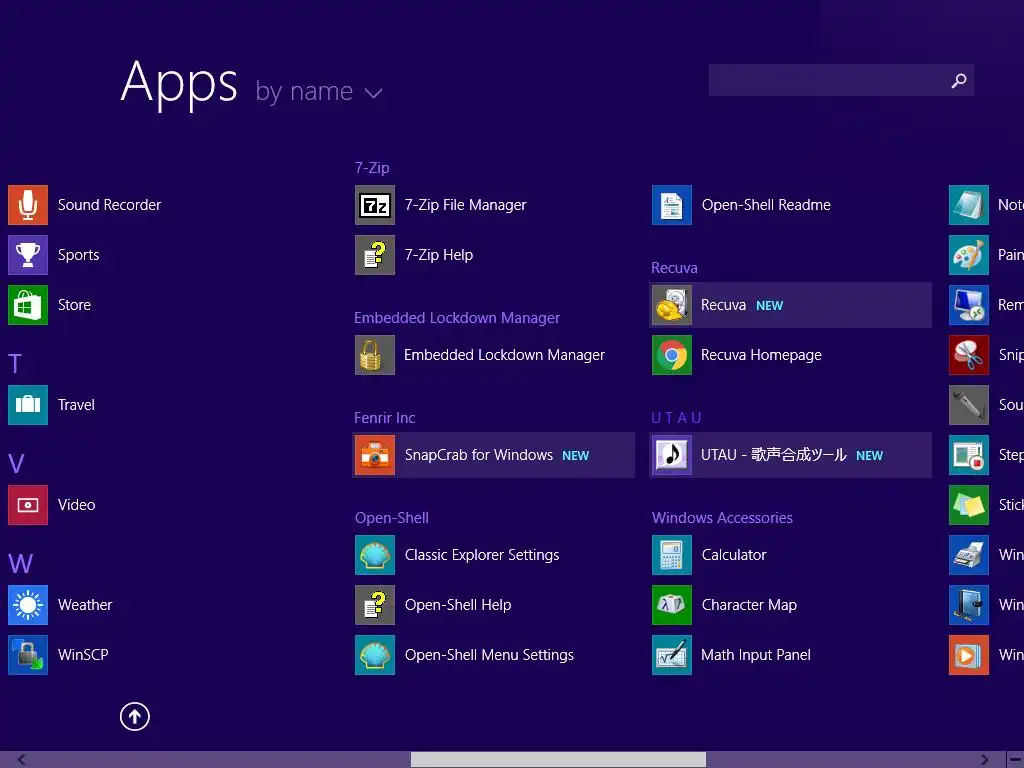The height and width of the screenshot is (768, 1024).
Task: Launch the UTAU music note icon
Action: 672,455
